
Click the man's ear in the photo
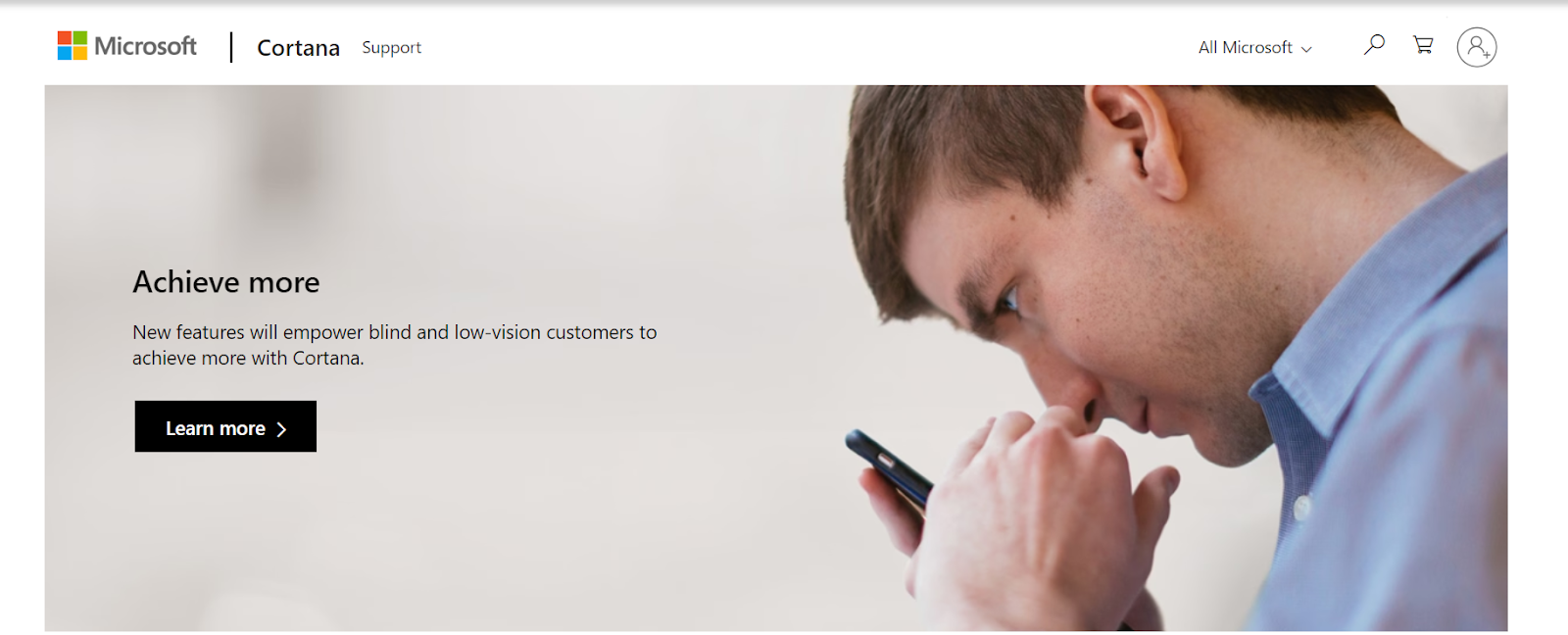(x=1135, y=137)
